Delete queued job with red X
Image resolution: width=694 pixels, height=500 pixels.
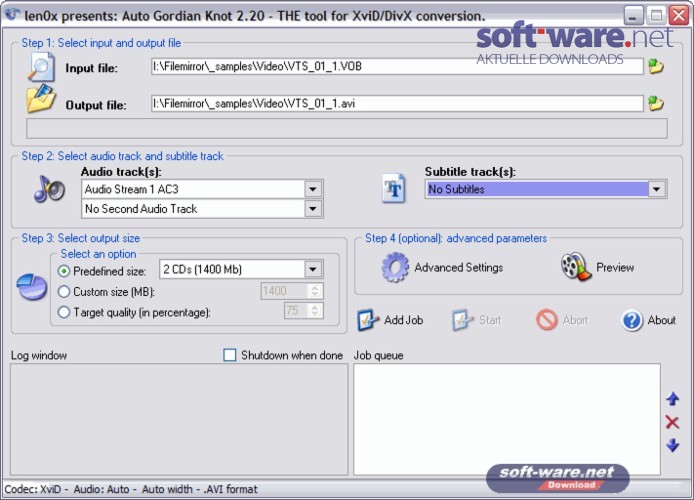pyautogui.click(x=672, y=422)
